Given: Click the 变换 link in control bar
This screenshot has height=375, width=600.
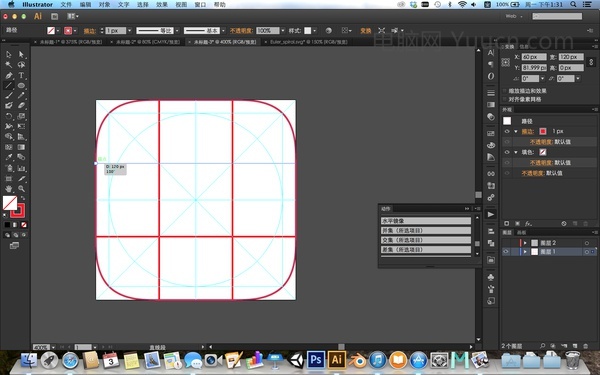Looking at the screenshot, I should [x=365, y=31].
